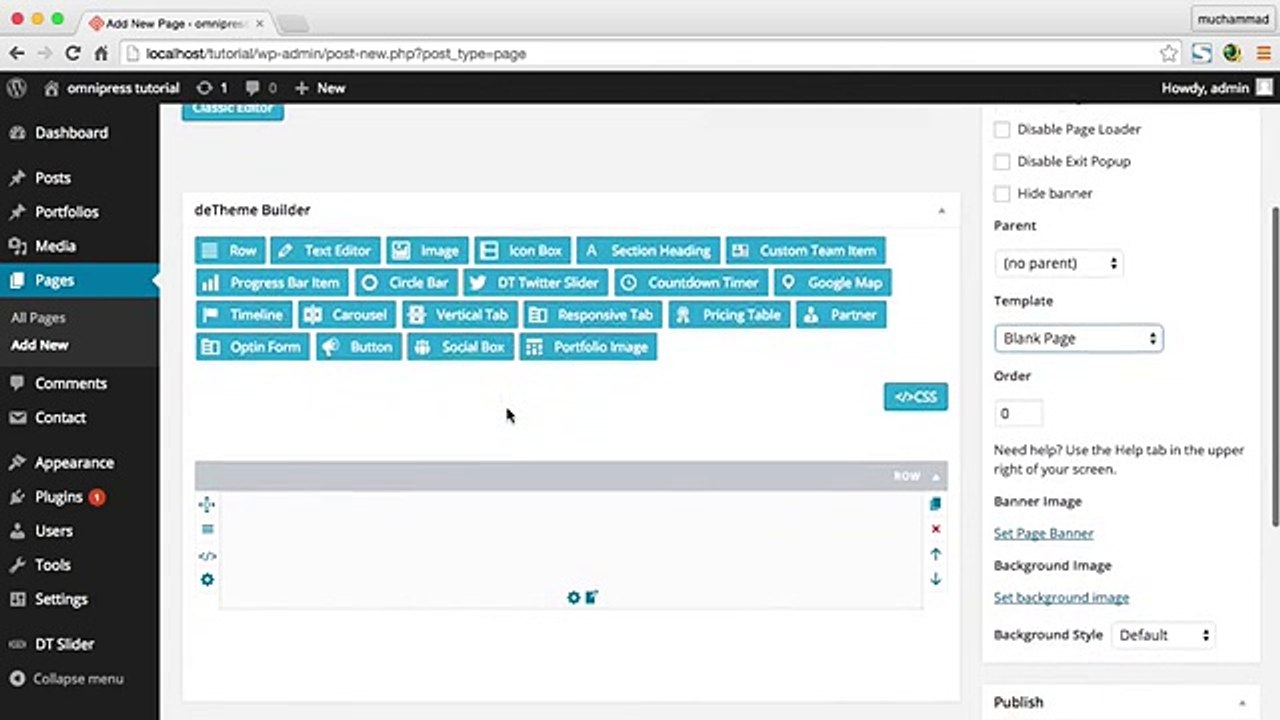Screen dimensions: 1280x720
Task: Add a Carousel element
Action: [346, 315]
